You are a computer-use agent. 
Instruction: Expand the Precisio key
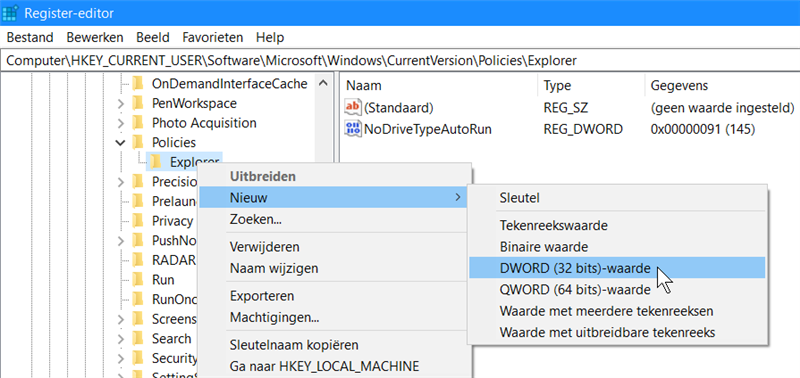[x=120, y=182]
